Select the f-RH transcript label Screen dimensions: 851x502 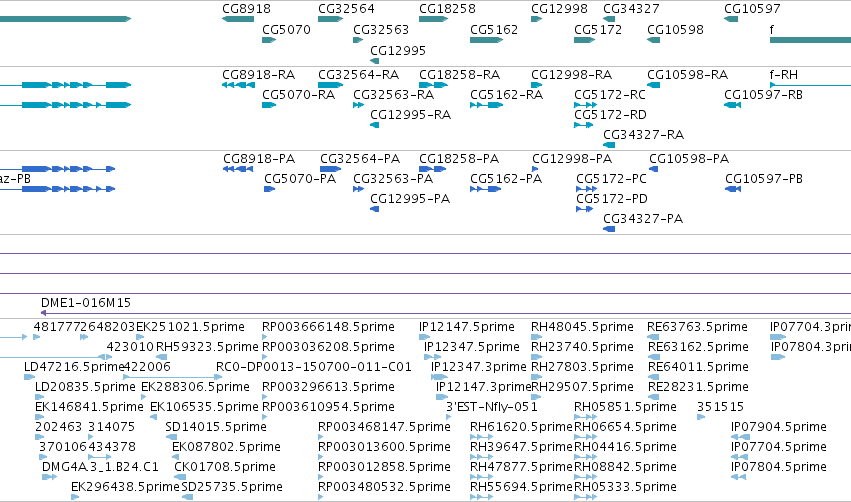coord(784,74)
